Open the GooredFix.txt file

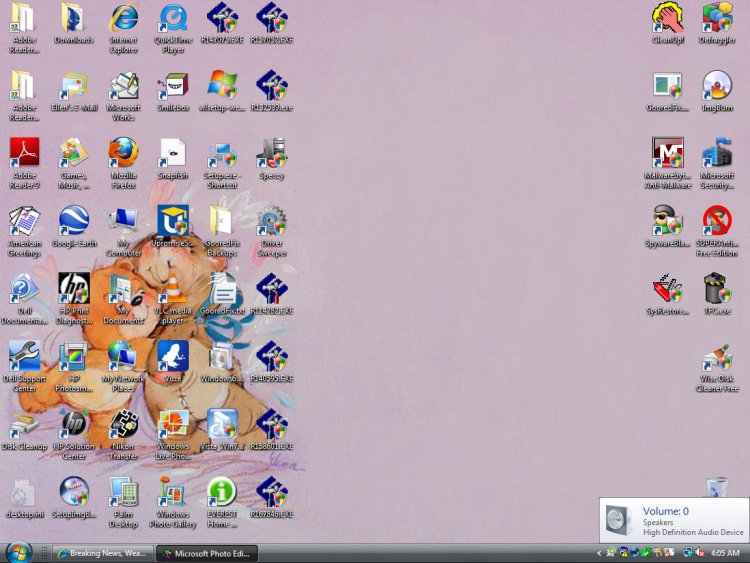pos(222,295)
